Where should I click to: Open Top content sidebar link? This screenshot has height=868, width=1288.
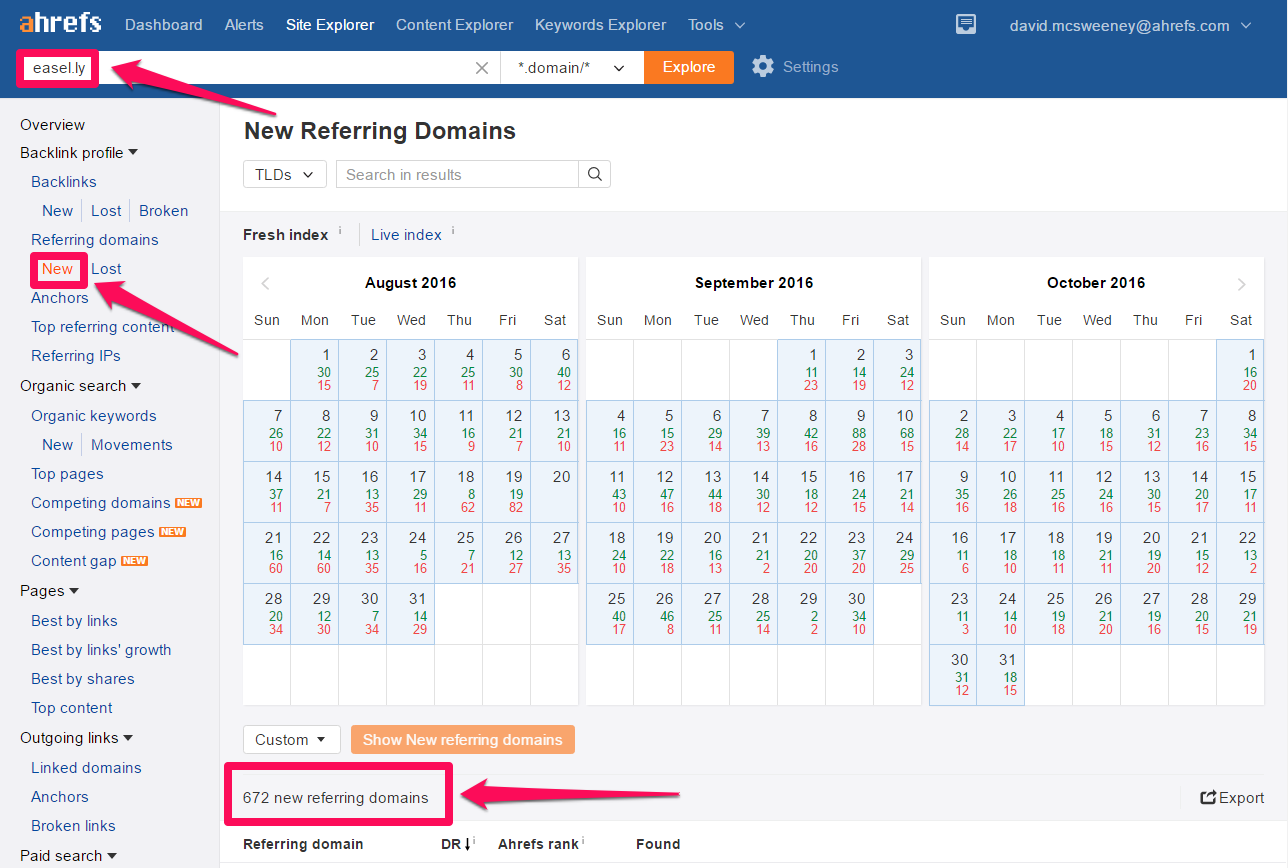click(72, 708)
